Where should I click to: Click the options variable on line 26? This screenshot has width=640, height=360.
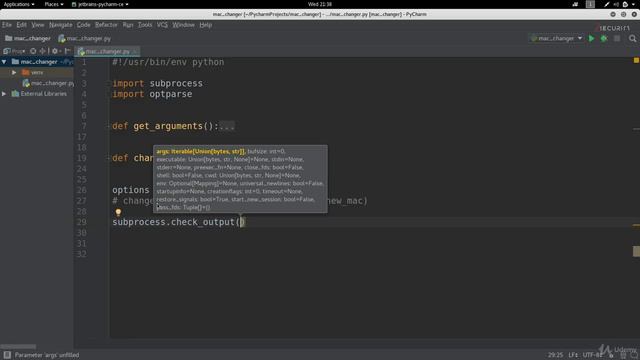[x=131, y=190]
